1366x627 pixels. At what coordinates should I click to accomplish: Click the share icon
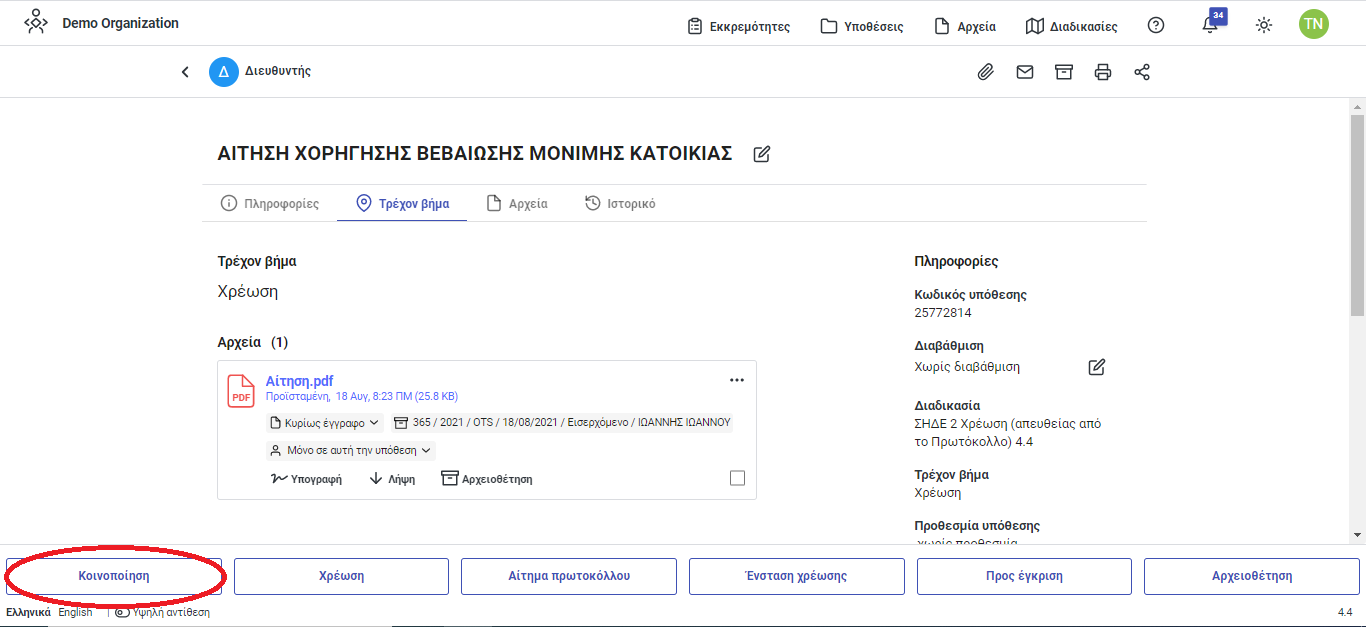point(1142,72)
